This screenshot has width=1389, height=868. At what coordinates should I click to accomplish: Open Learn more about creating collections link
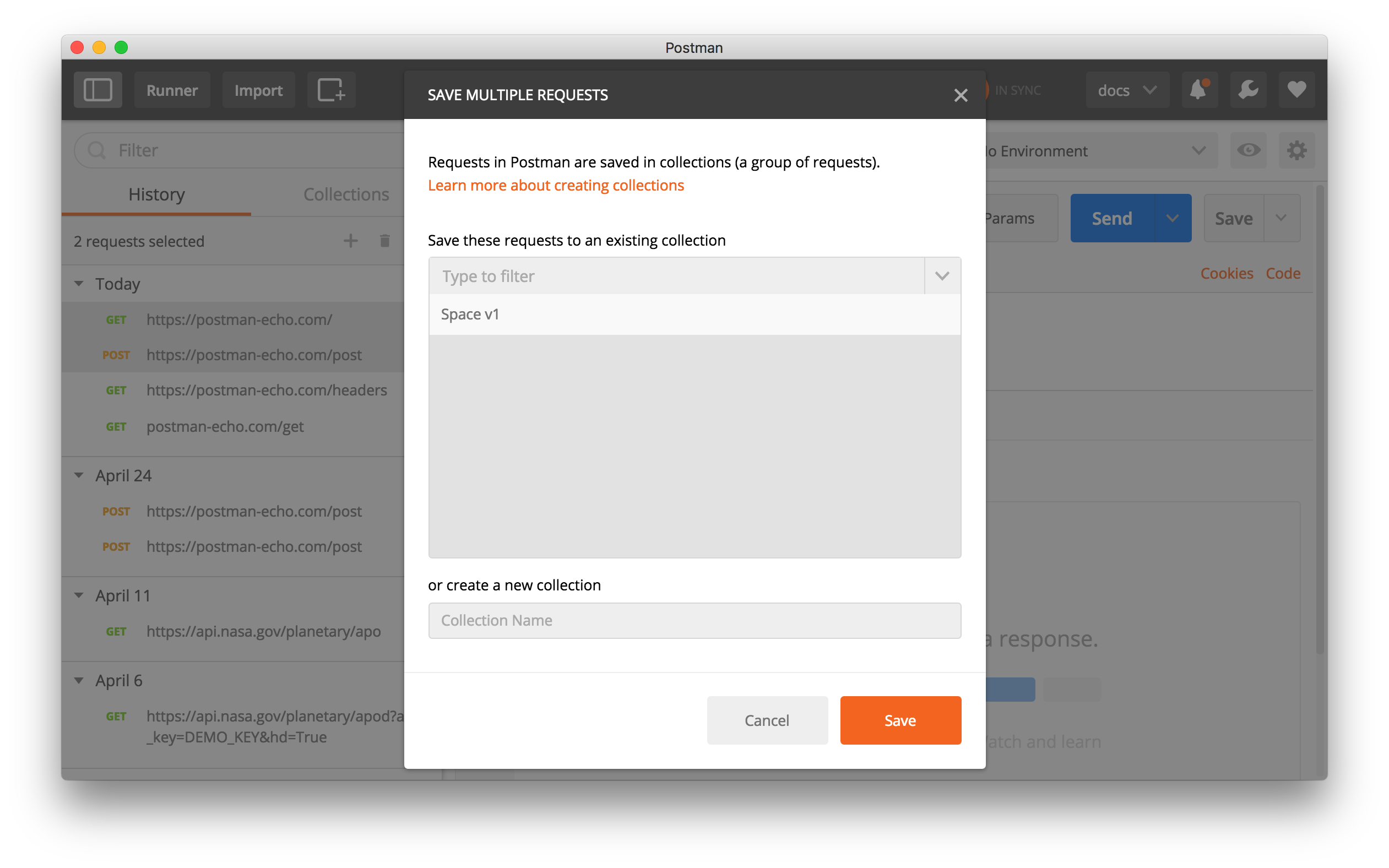pyautogui.click(x=556, y=186)
